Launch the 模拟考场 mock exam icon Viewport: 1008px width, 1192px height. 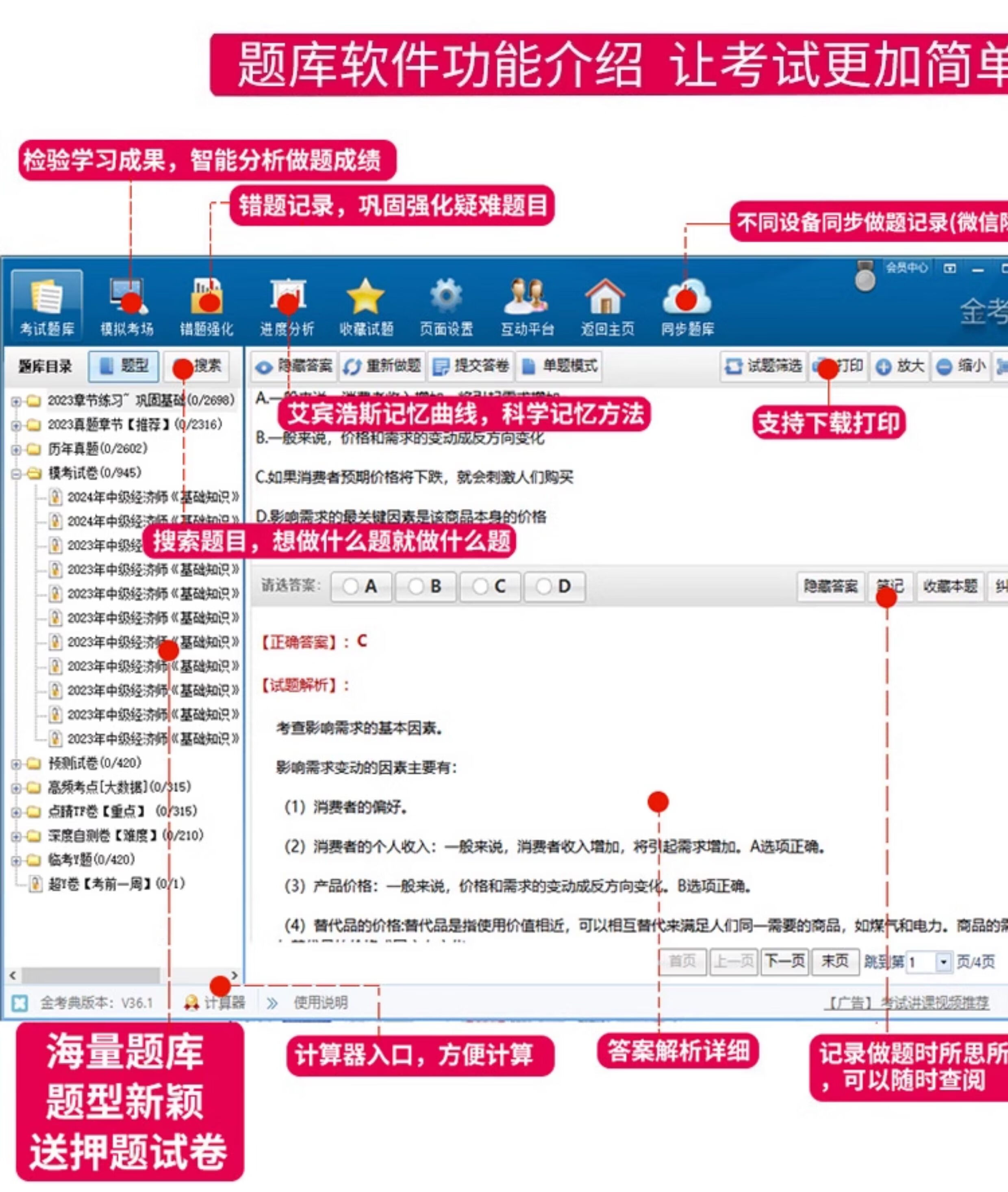click(x=127, y=306)
